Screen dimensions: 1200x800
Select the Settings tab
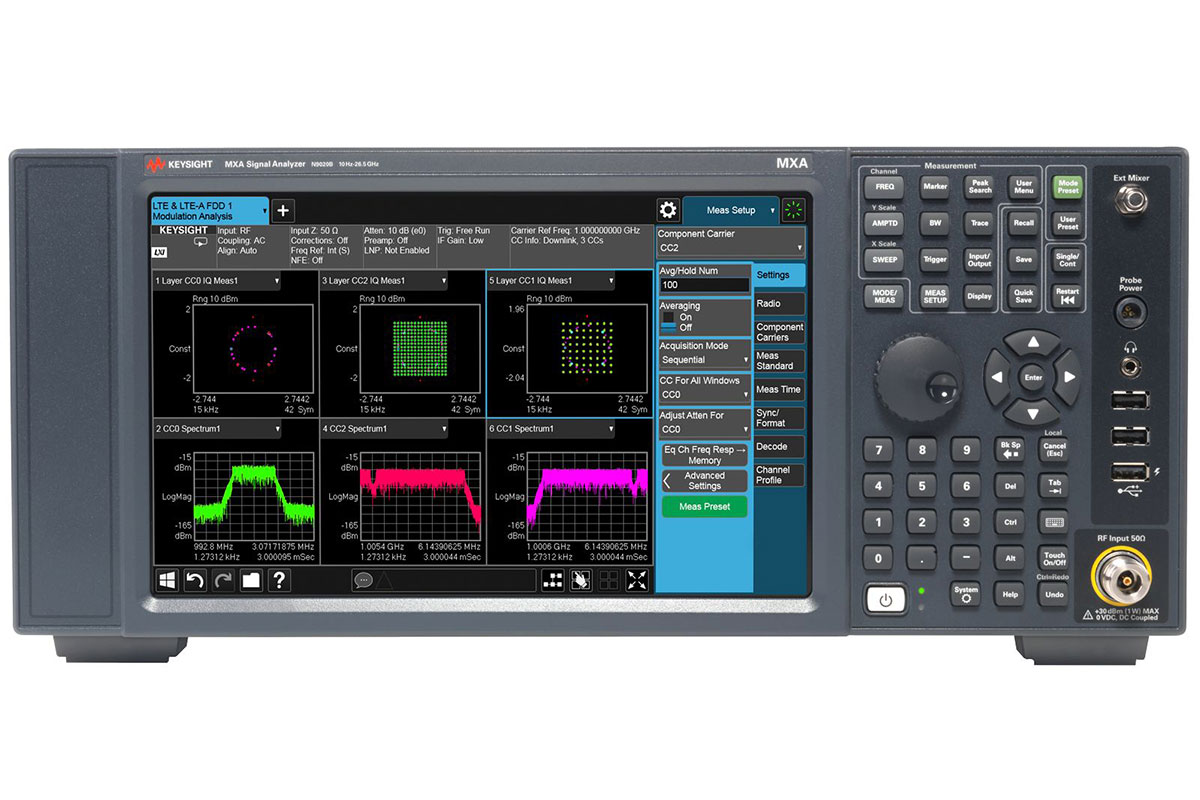pyautogui.click(x=779, y=275)
